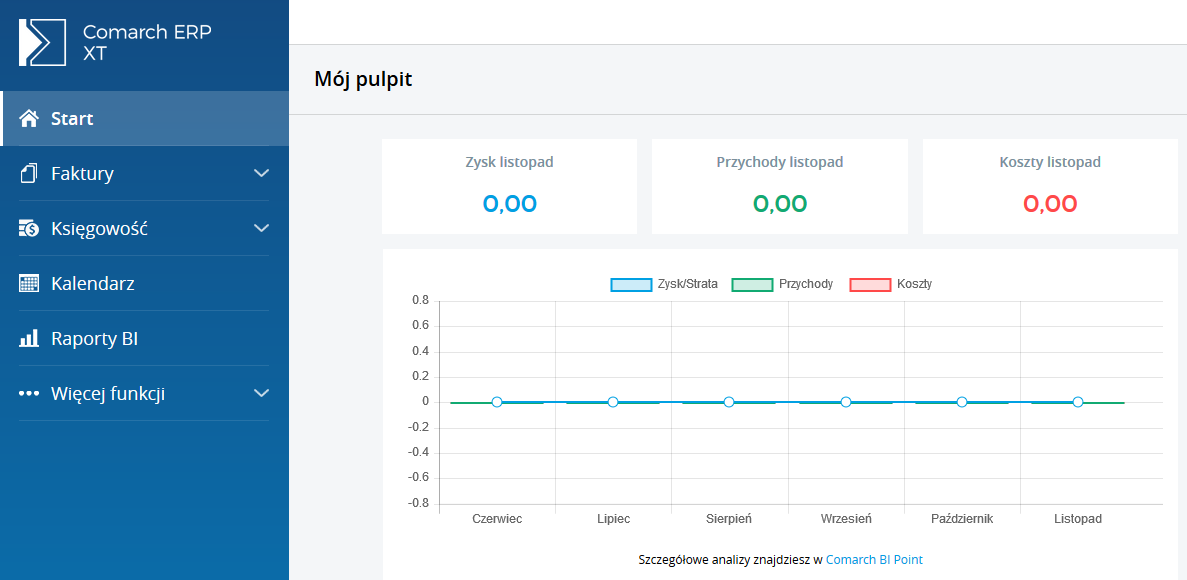Click the calendar grid icon for Kalendarz
Viewport: 1187px width, 580px height.
tap(29, 284)
